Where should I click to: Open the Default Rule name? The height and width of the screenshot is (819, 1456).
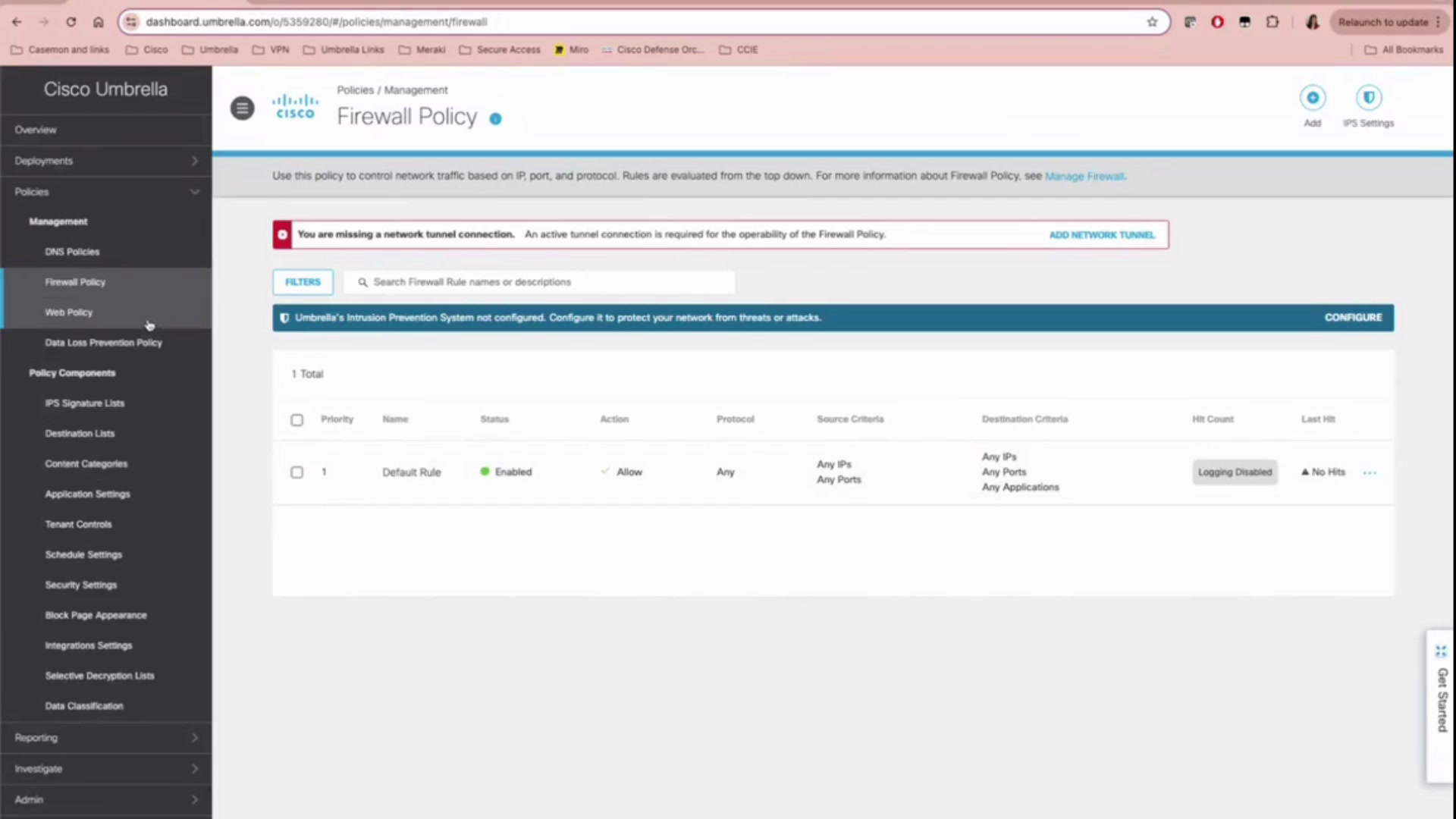tap(411, 472)
